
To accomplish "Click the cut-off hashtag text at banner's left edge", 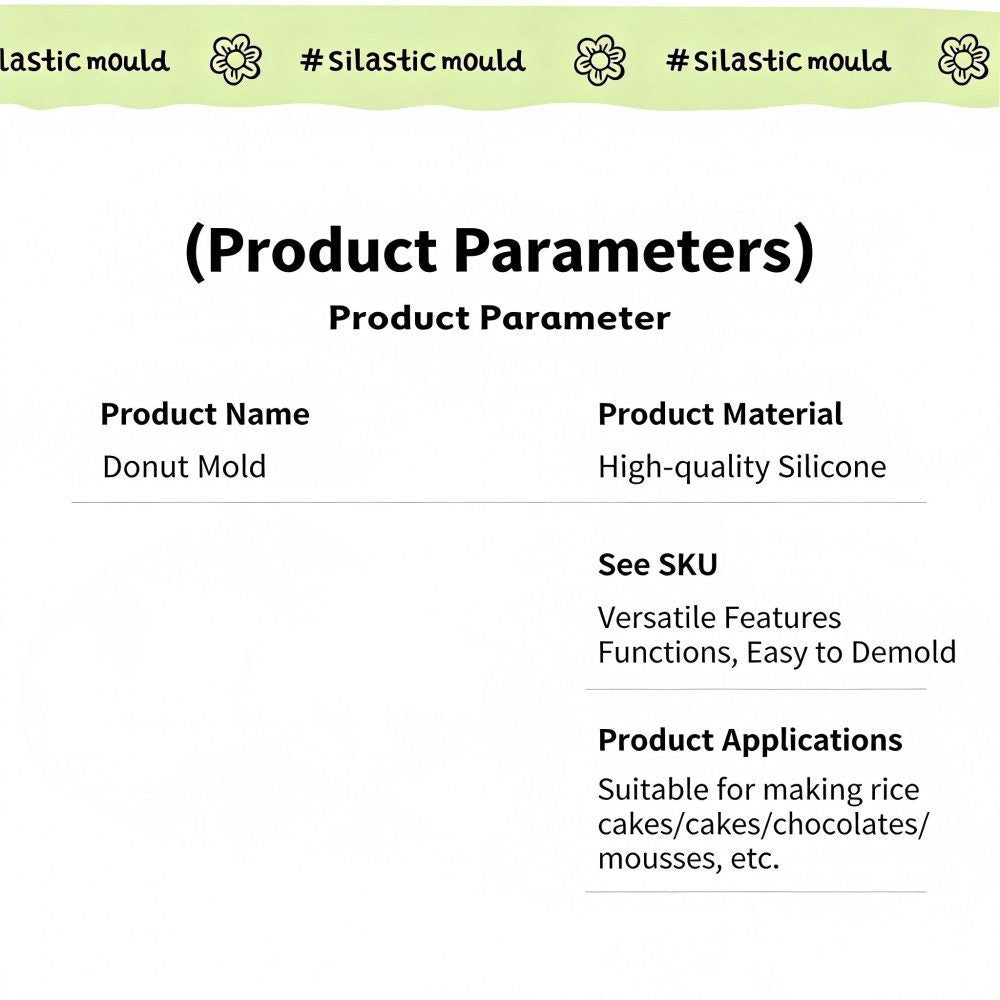I will pos(84,61).
